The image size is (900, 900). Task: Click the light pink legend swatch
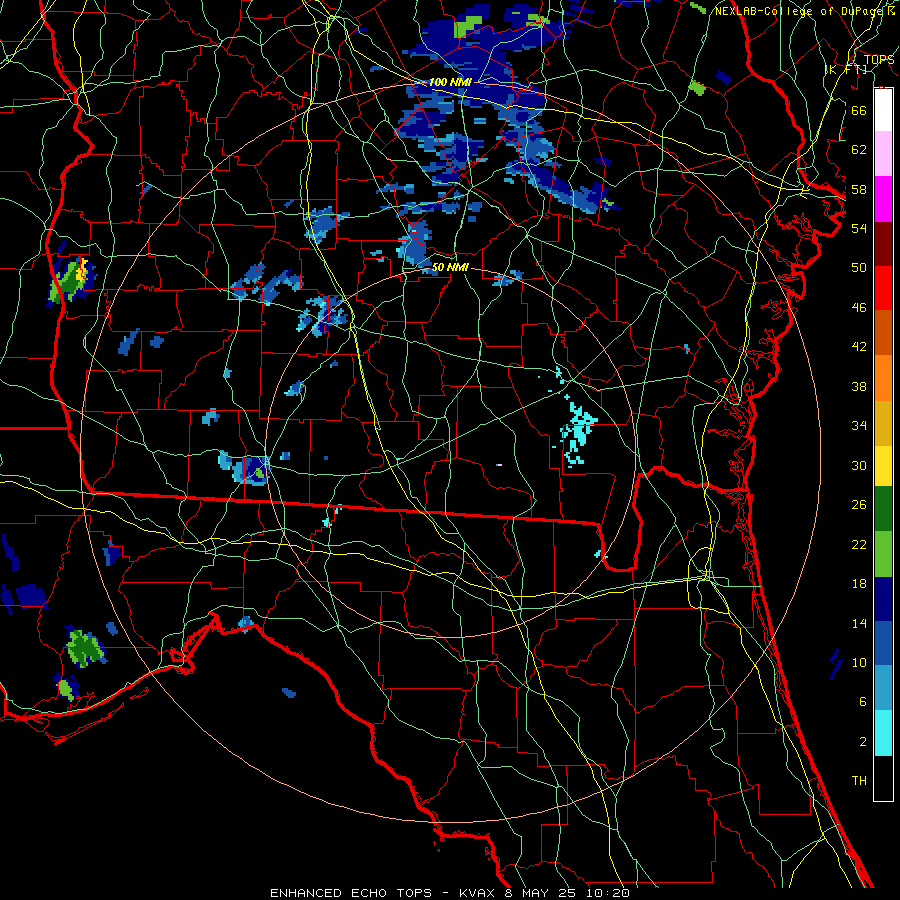click(x=883, y=154)
